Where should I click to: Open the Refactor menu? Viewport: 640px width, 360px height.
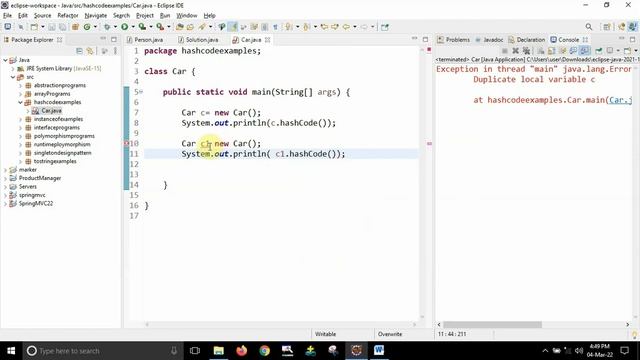pos(68,16)
